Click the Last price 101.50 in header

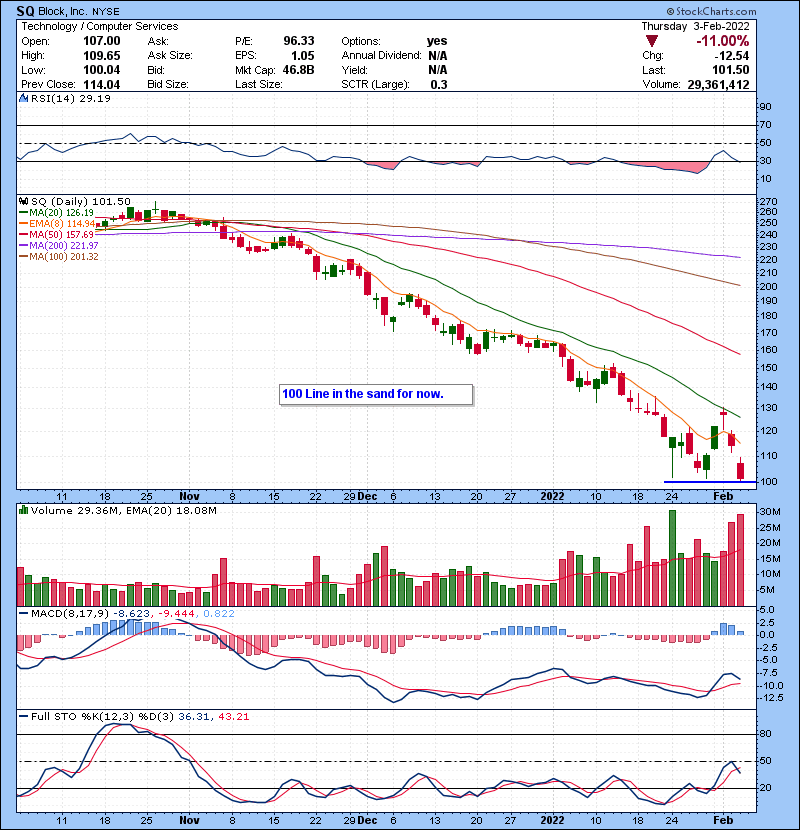[731, 70]
